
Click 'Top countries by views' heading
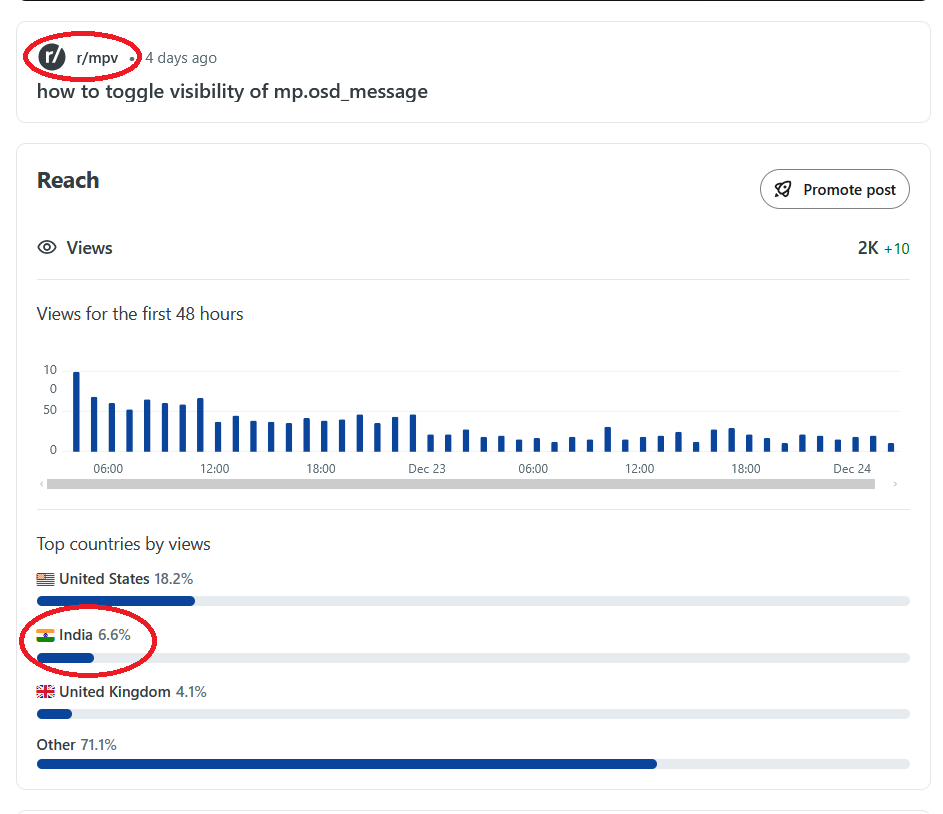(x=123, y=544)
